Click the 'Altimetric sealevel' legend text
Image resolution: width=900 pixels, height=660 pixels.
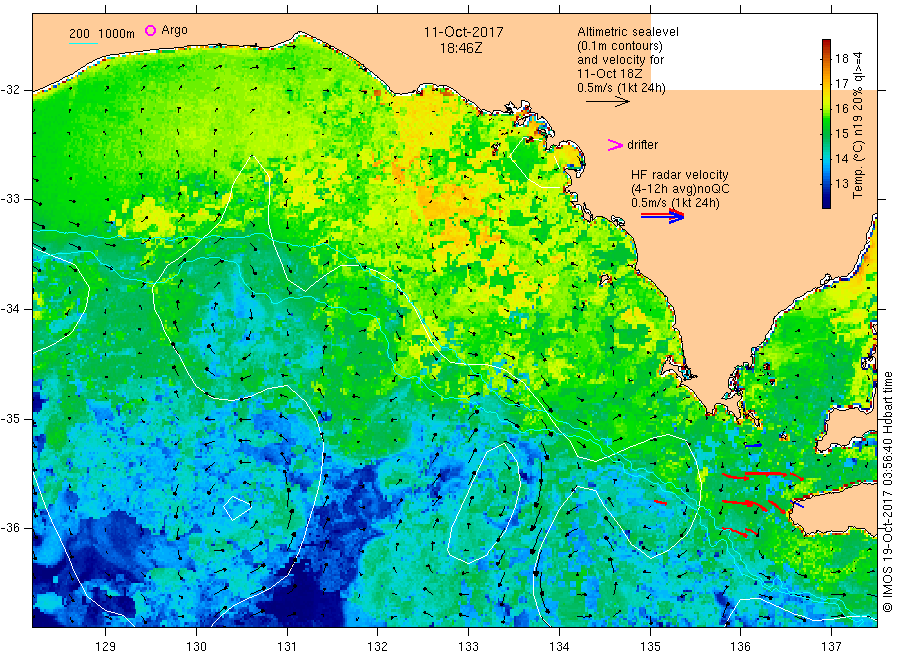[628, 32]
